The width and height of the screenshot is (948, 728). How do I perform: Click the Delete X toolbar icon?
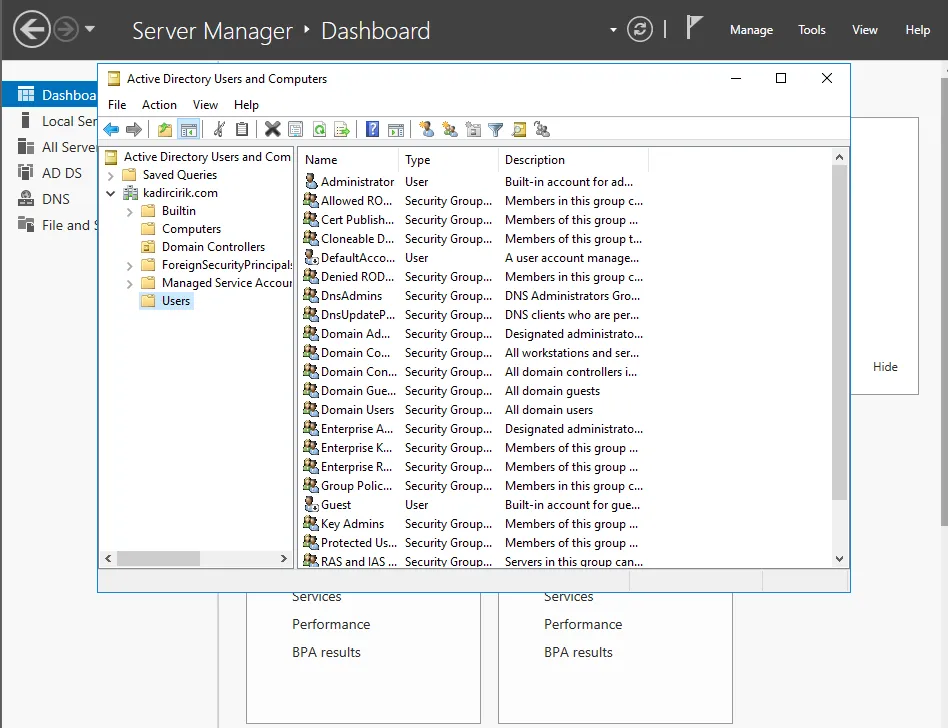tap(273, 129)
